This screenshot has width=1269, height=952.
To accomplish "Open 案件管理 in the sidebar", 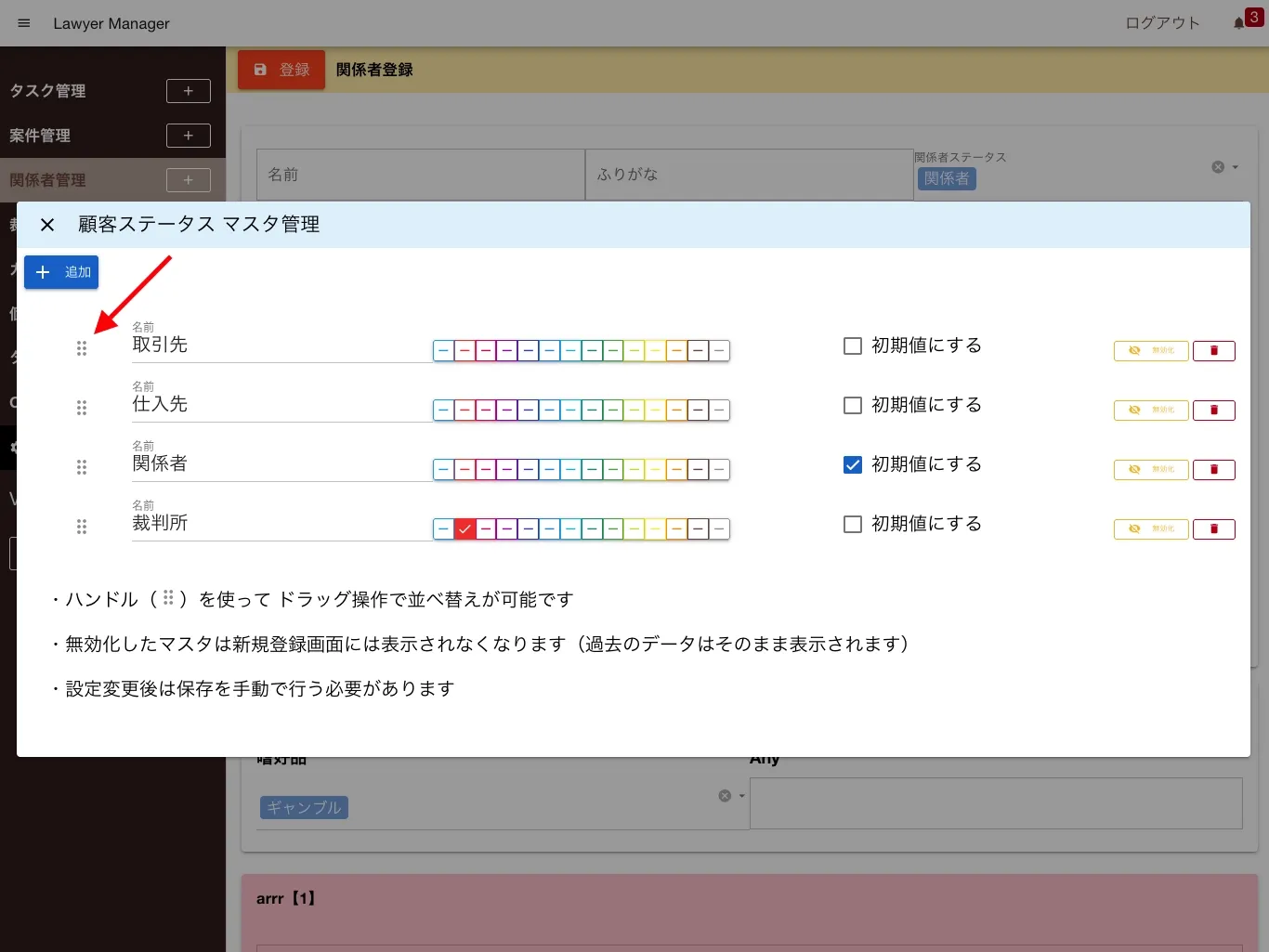I will (x=40, y=136).
